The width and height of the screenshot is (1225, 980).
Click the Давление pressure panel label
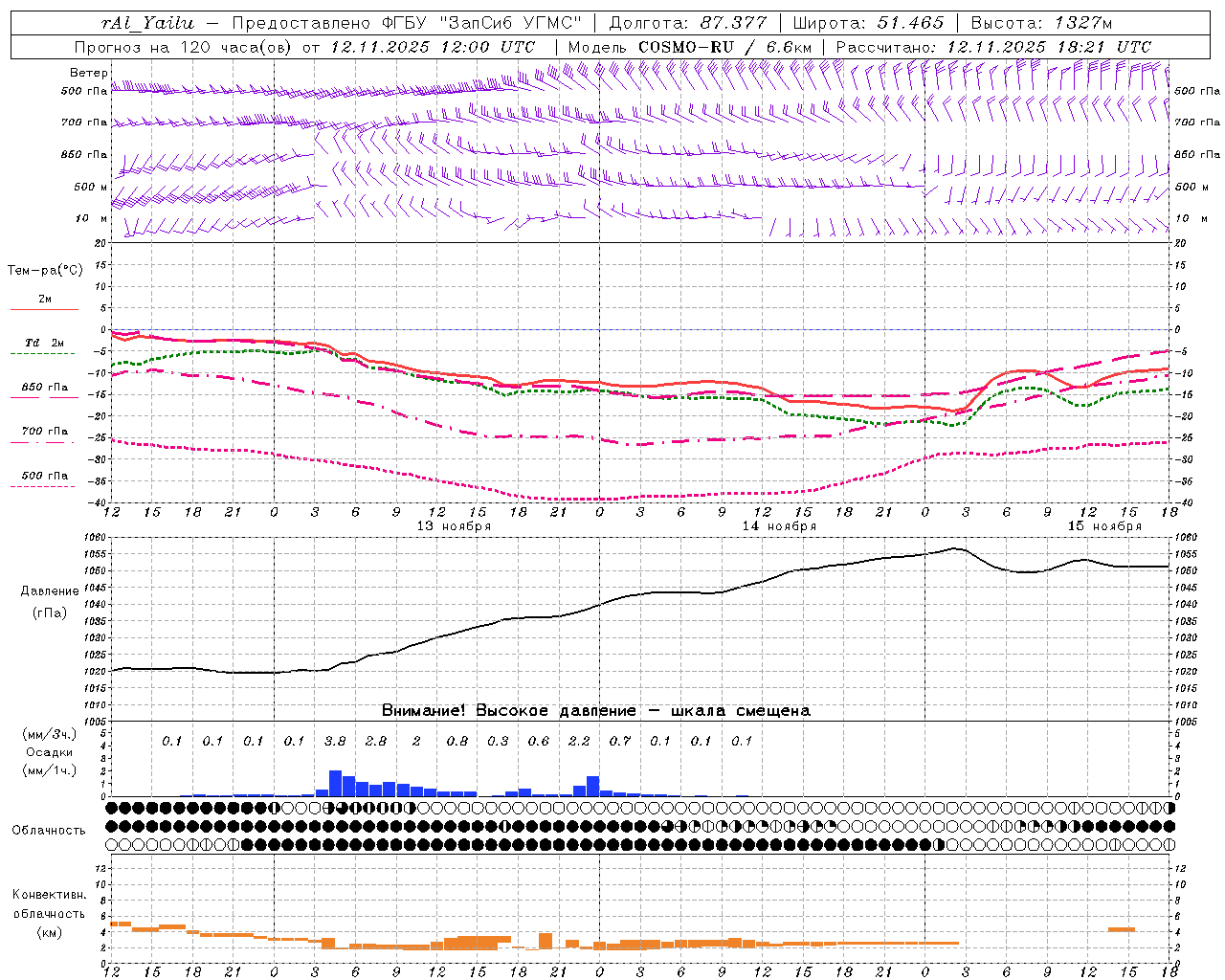[50, 591]
